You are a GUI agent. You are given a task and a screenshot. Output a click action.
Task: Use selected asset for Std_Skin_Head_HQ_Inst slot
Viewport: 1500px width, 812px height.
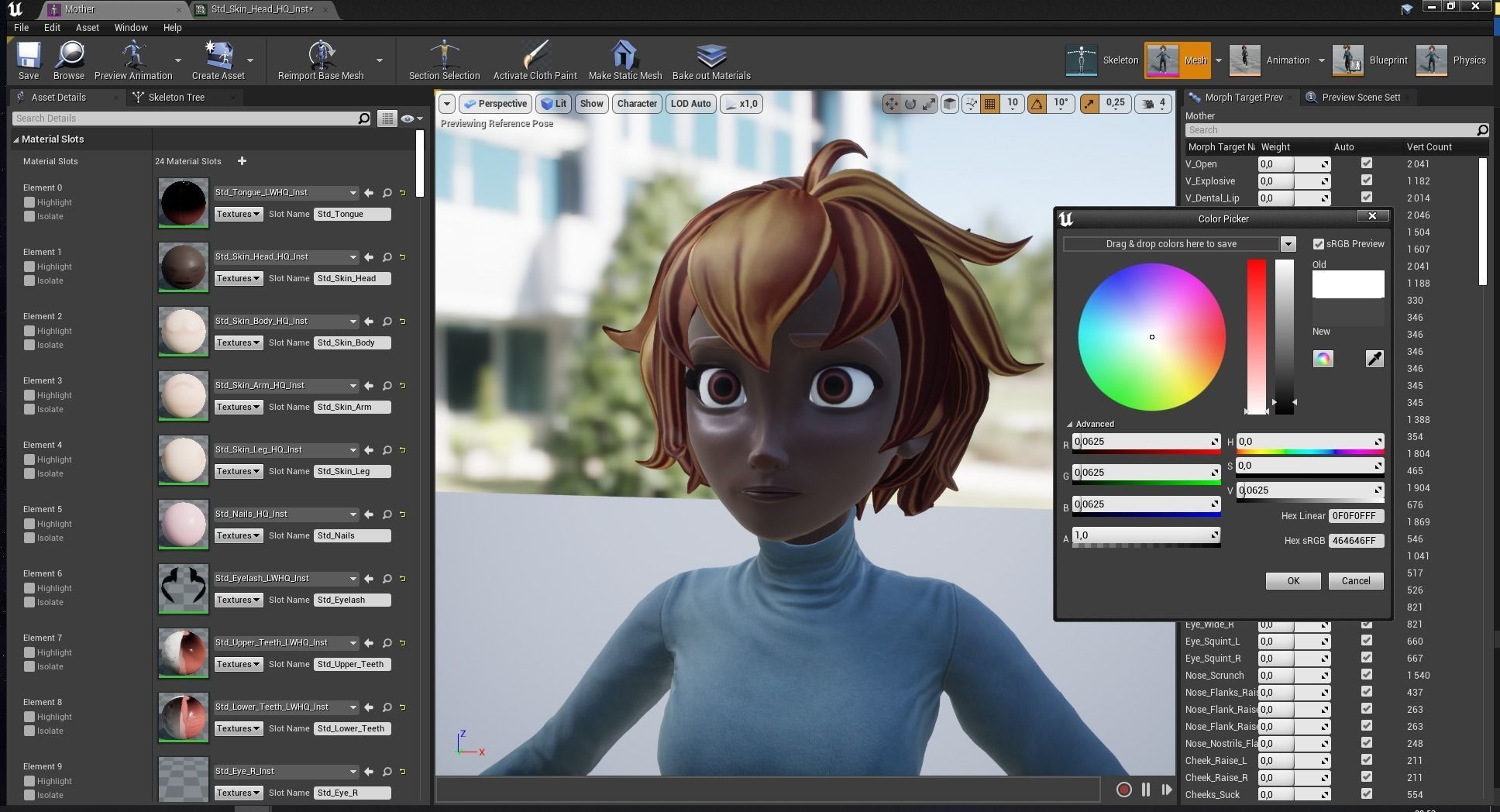tap(369, 257)
